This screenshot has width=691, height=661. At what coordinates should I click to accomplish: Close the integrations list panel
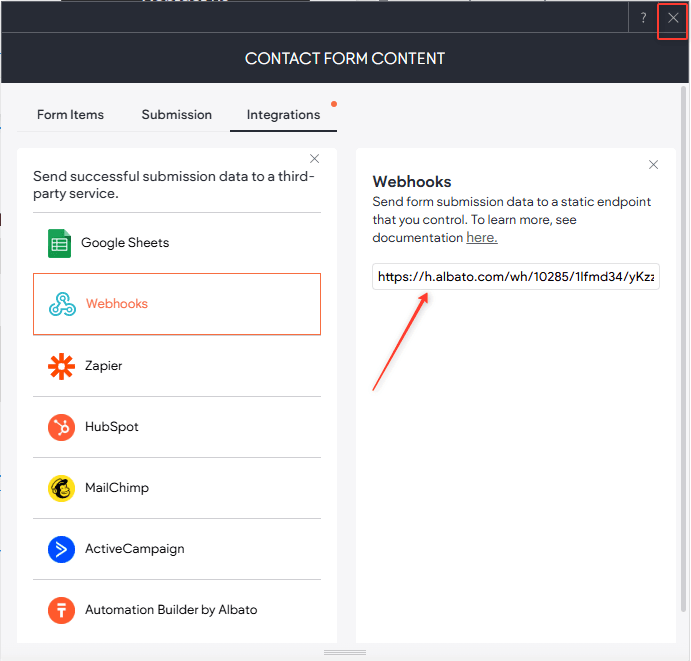(314, 159)
